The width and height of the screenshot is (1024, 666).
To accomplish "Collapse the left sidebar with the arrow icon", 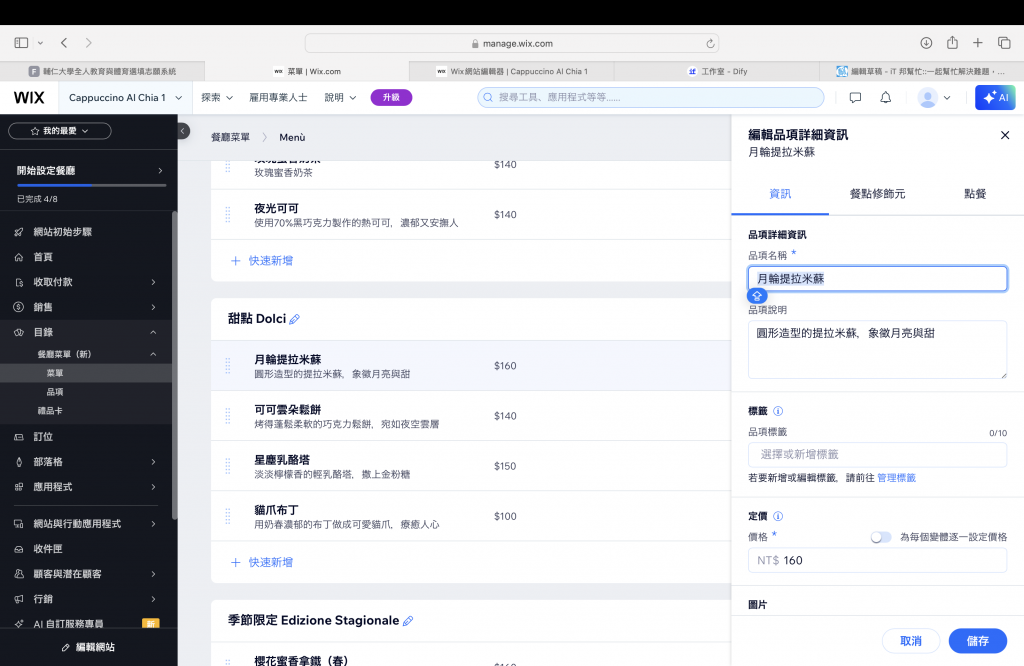I will tap(184, 131).
